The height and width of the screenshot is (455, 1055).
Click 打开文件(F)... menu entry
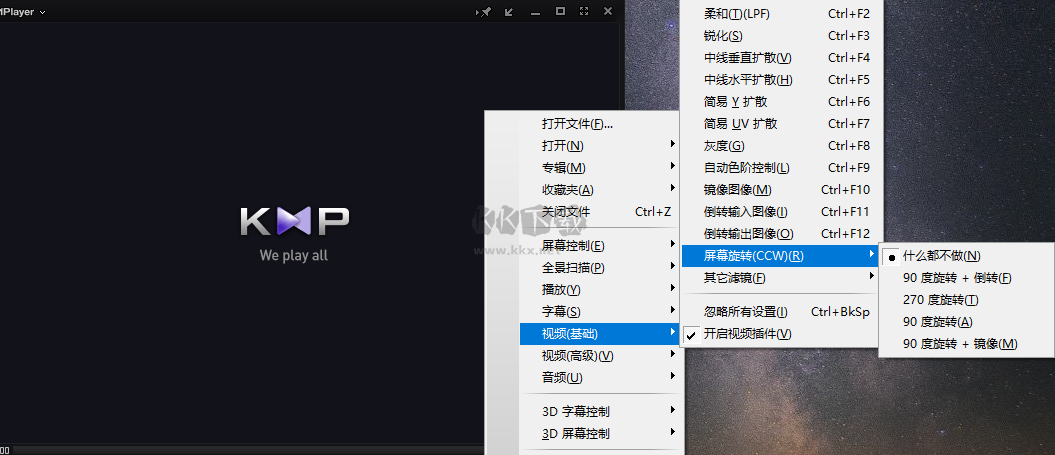click(577, 124)
